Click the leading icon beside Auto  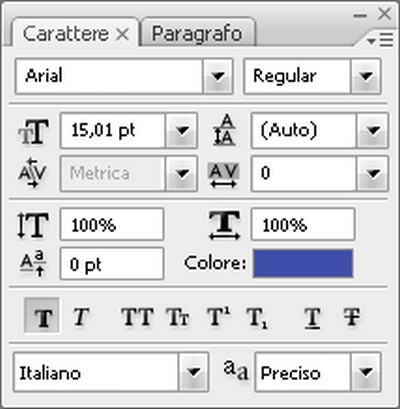pos(224,130)
